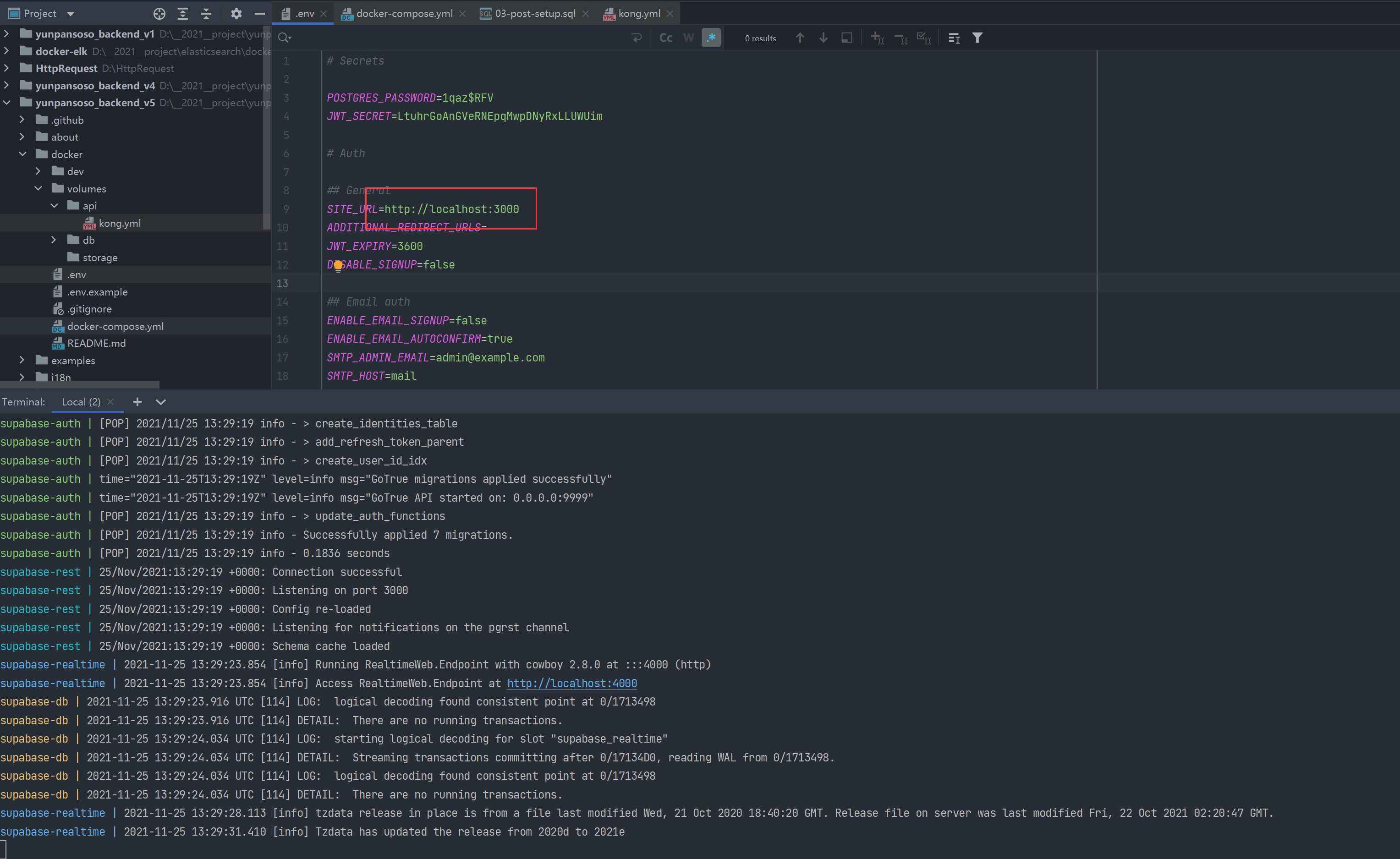The image size is (1400, 859).
Task: Open search filter options funnel
Action: [977, 38]
